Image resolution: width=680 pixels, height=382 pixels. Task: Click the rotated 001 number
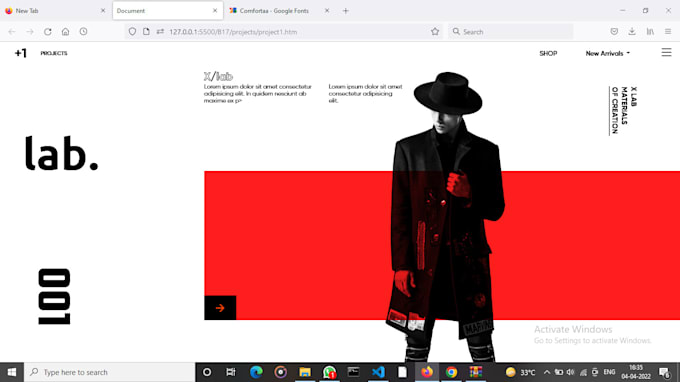pos(54,297)
